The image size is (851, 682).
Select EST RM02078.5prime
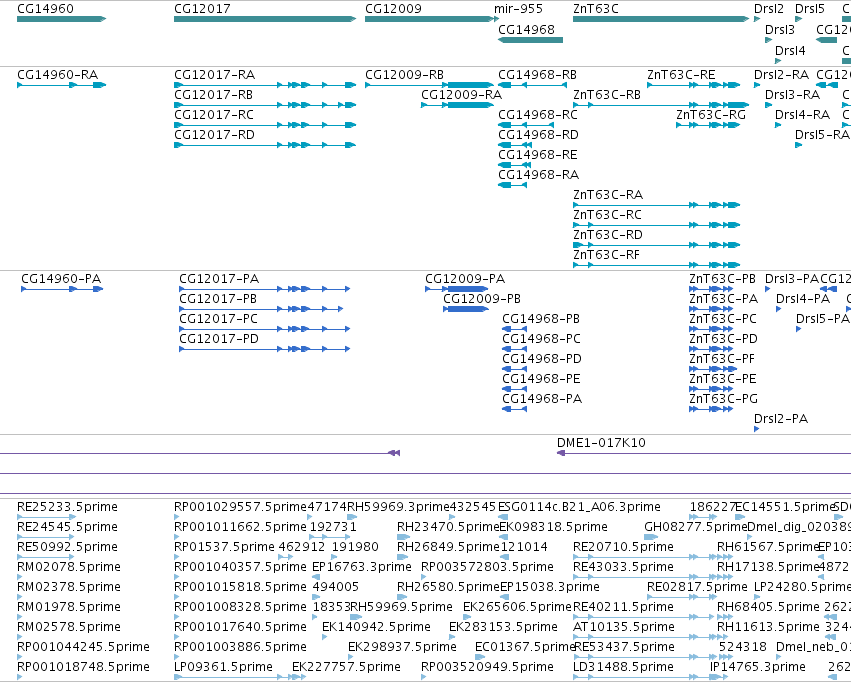point(68,567)
